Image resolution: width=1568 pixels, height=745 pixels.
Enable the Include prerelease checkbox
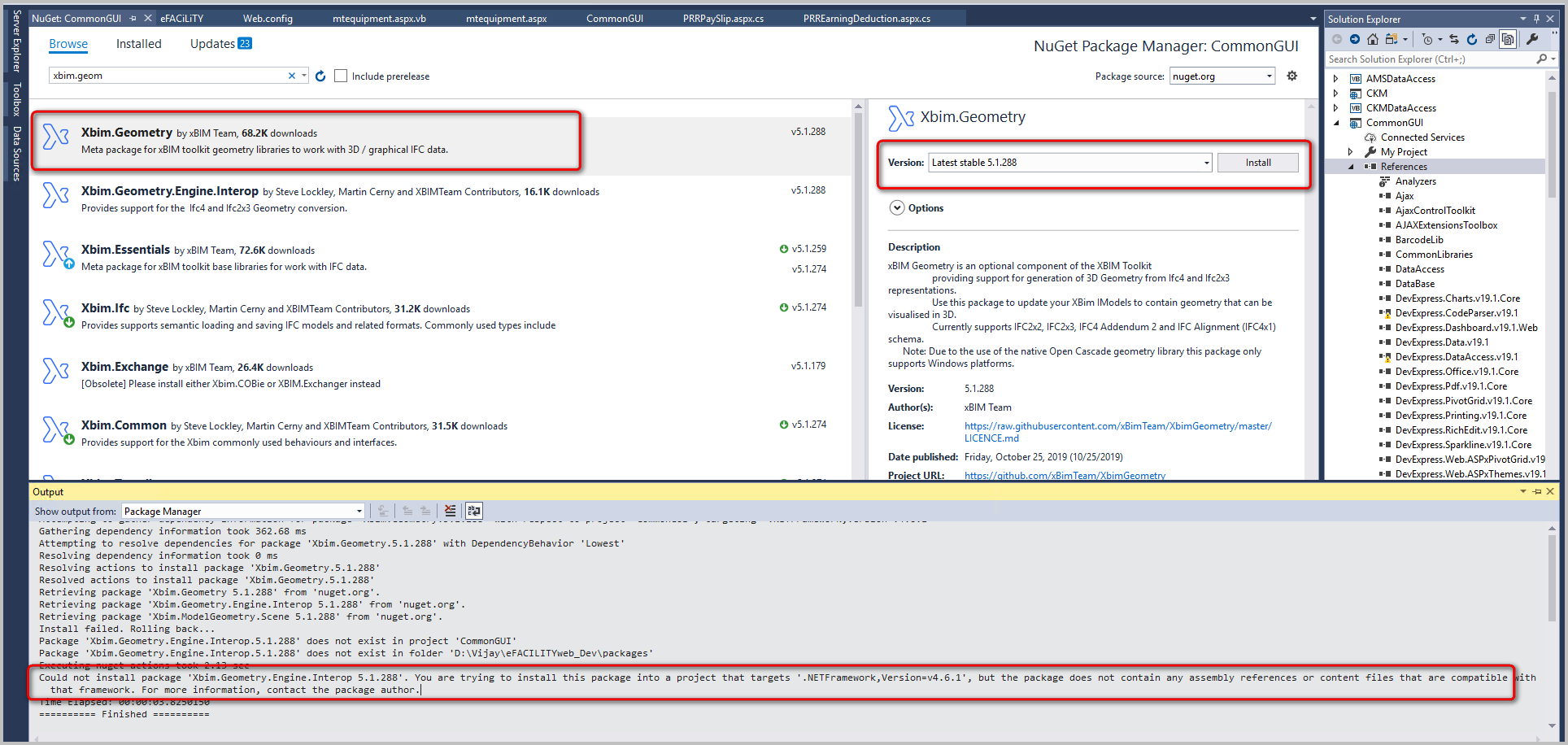coord(341,75)
